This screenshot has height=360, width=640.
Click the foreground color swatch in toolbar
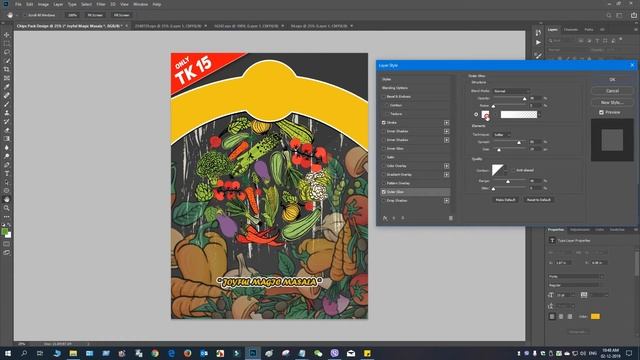[x=5, y=232]
